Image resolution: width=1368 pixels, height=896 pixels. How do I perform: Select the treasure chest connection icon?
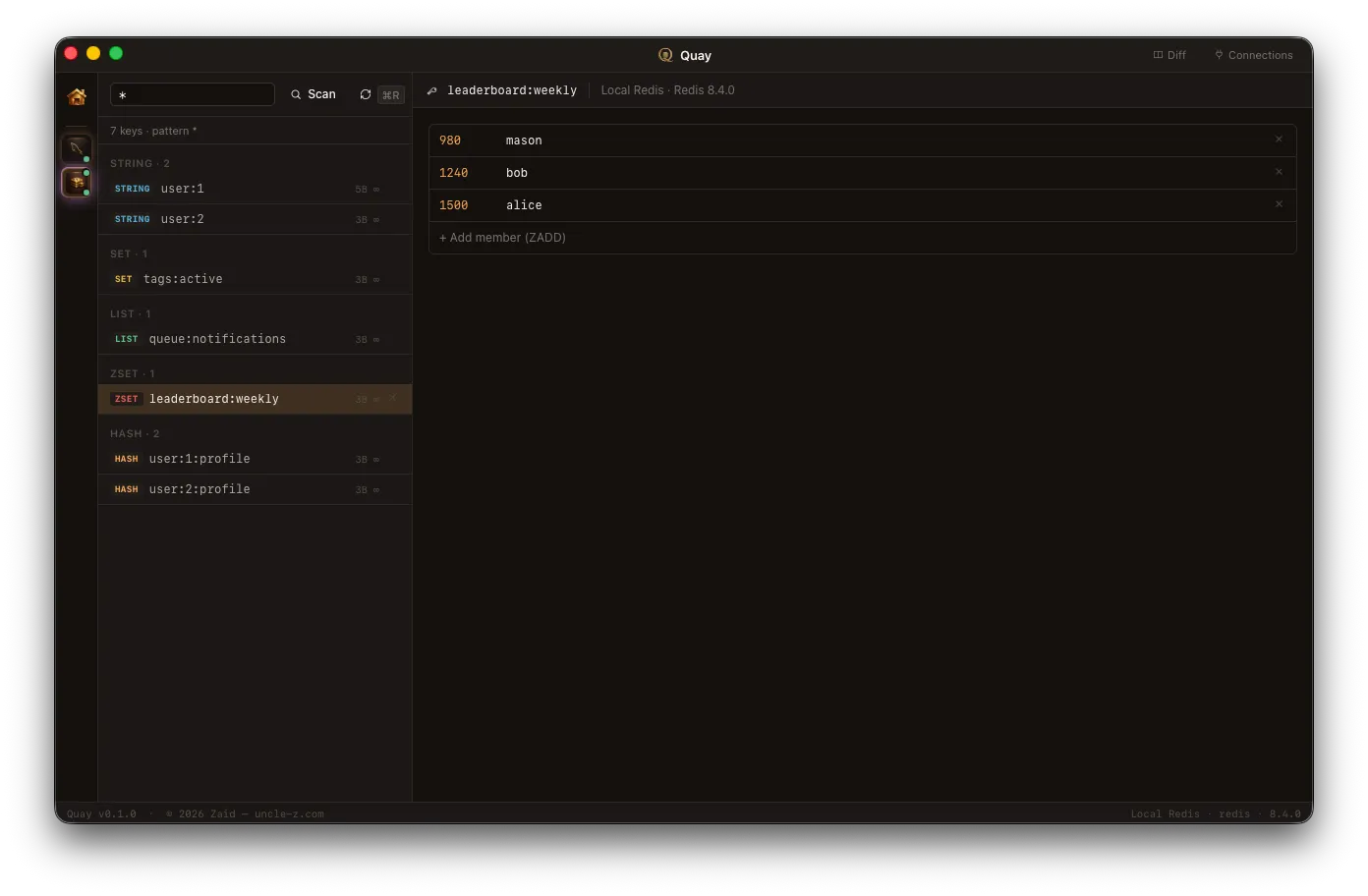tap(77, 182)
